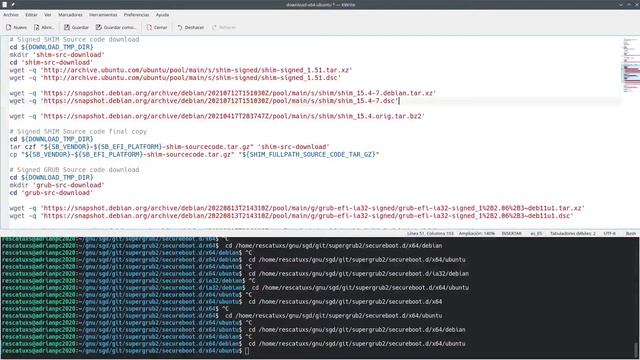Open the Ver menu
The image size is (640, 360).
tap(48, 15)
